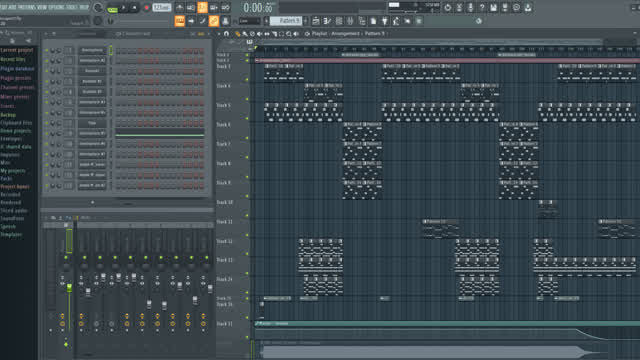
Task: Open the PATTERNS menu
Action: (x=27, y=7)
